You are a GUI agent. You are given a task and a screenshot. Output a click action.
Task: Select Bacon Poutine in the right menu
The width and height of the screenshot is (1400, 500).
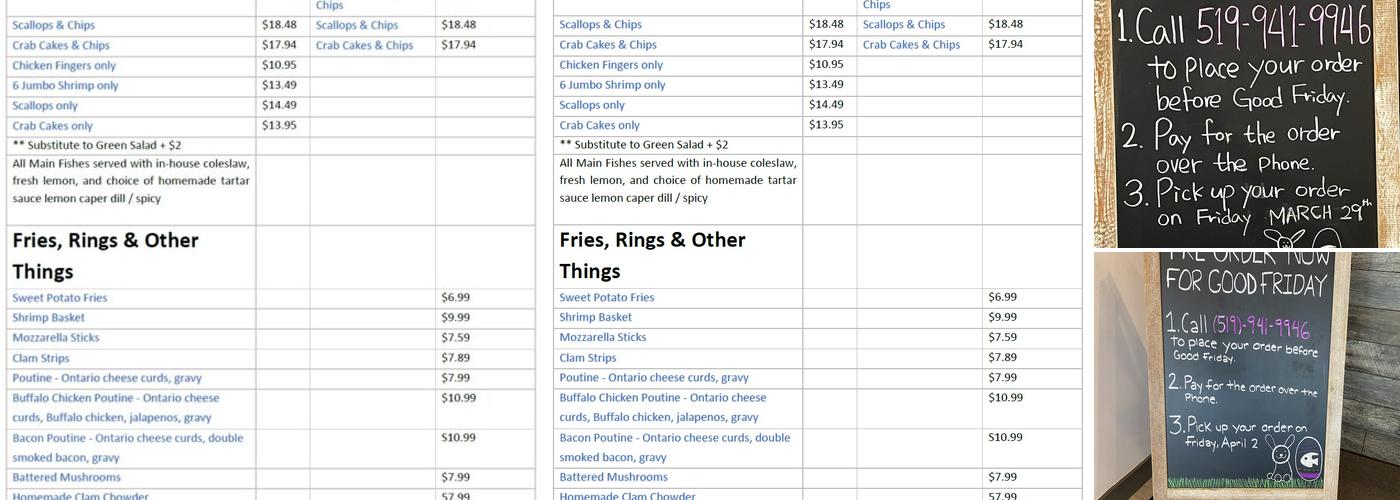pyautogui.click(x=674, y=438)
